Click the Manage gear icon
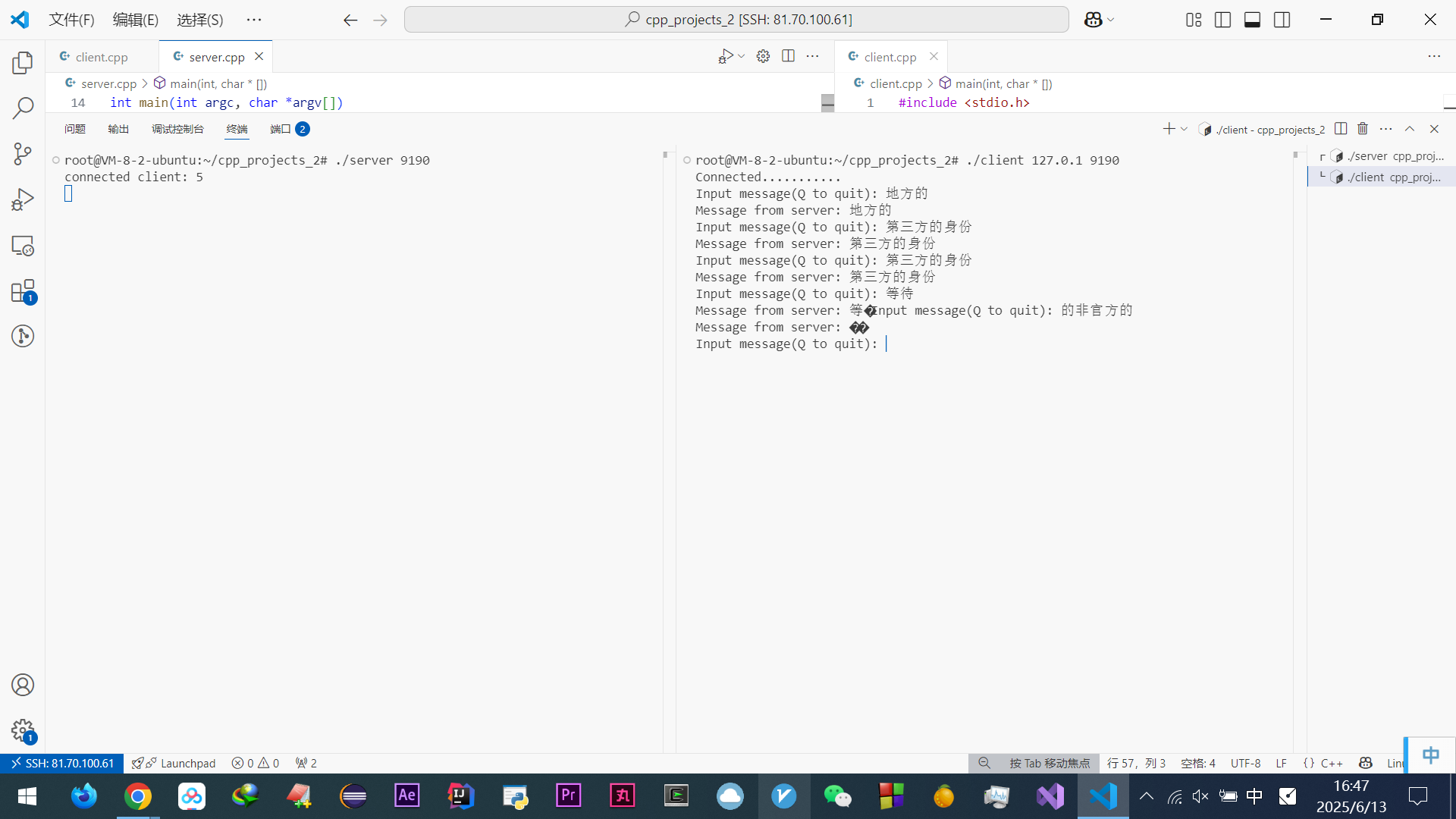 (23, 730)
